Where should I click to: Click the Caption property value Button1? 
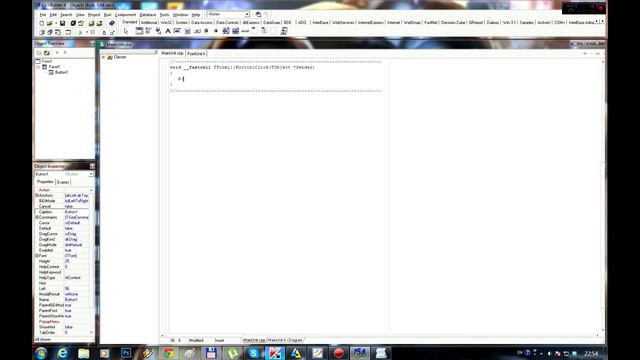[76, 212]
